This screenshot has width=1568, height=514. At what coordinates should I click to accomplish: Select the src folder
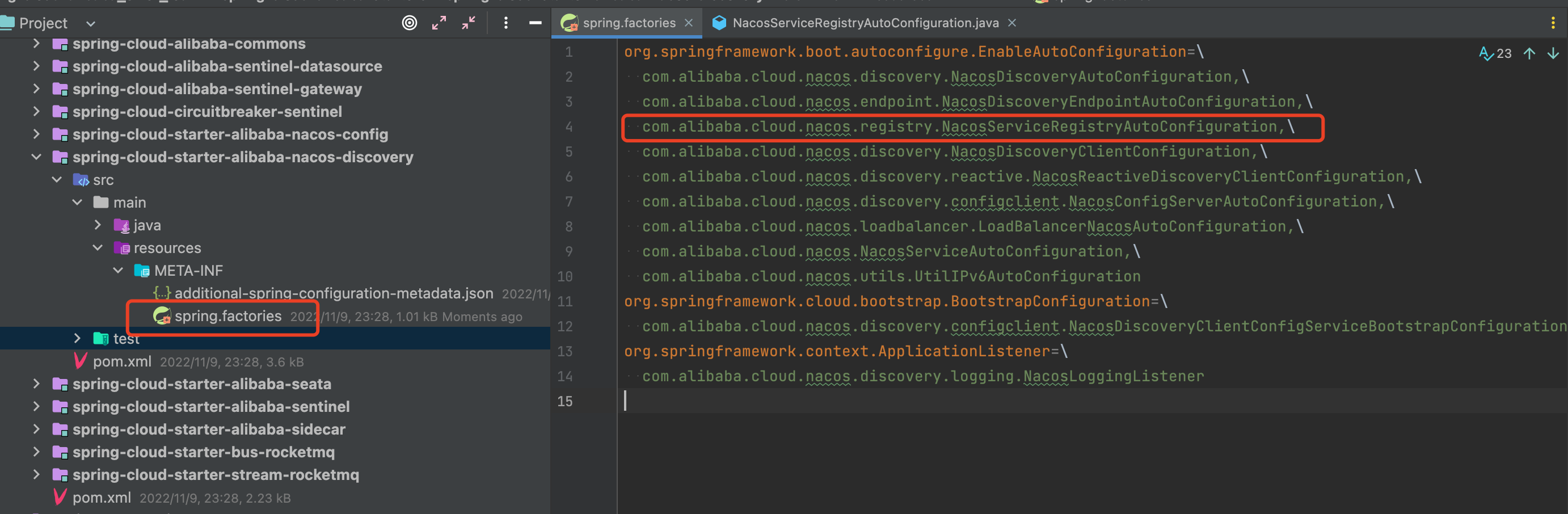click(103, 180)
